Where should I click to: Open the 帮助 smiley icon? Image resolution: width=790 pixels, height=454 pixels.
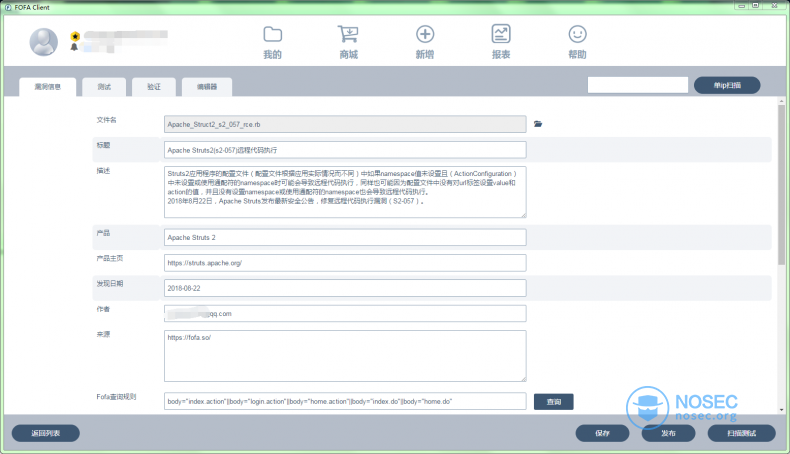[x=577, y=34]
